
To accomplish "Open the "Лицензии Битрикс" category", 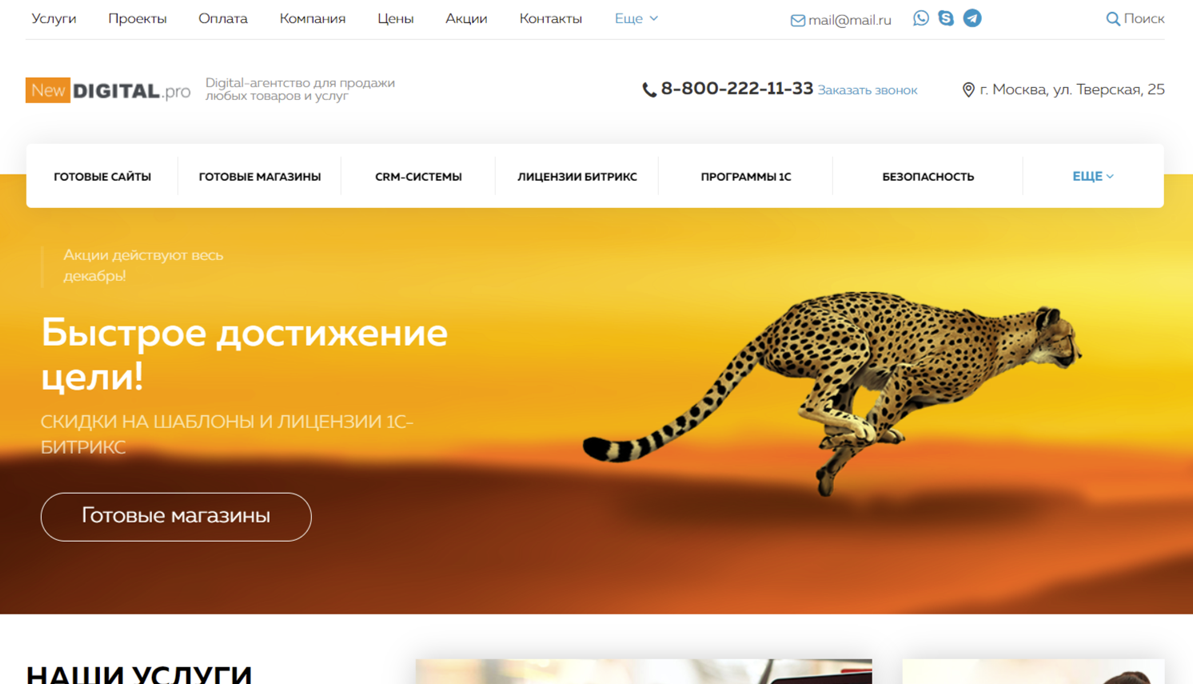I will (577, 177).
